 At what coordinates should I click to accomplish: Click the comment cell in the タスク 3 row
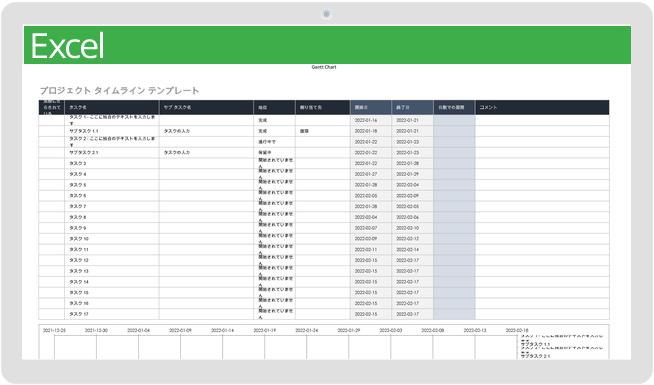click(542, 164)
